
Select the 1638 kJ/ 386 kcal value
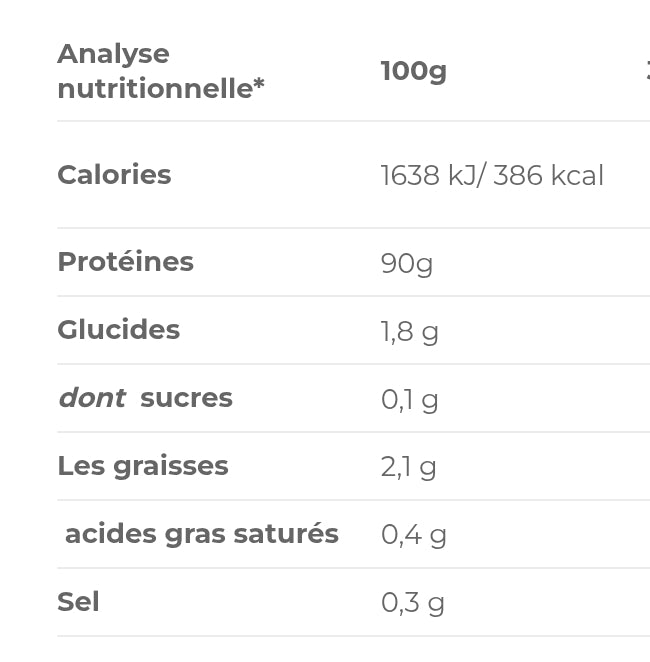point(492,175)
